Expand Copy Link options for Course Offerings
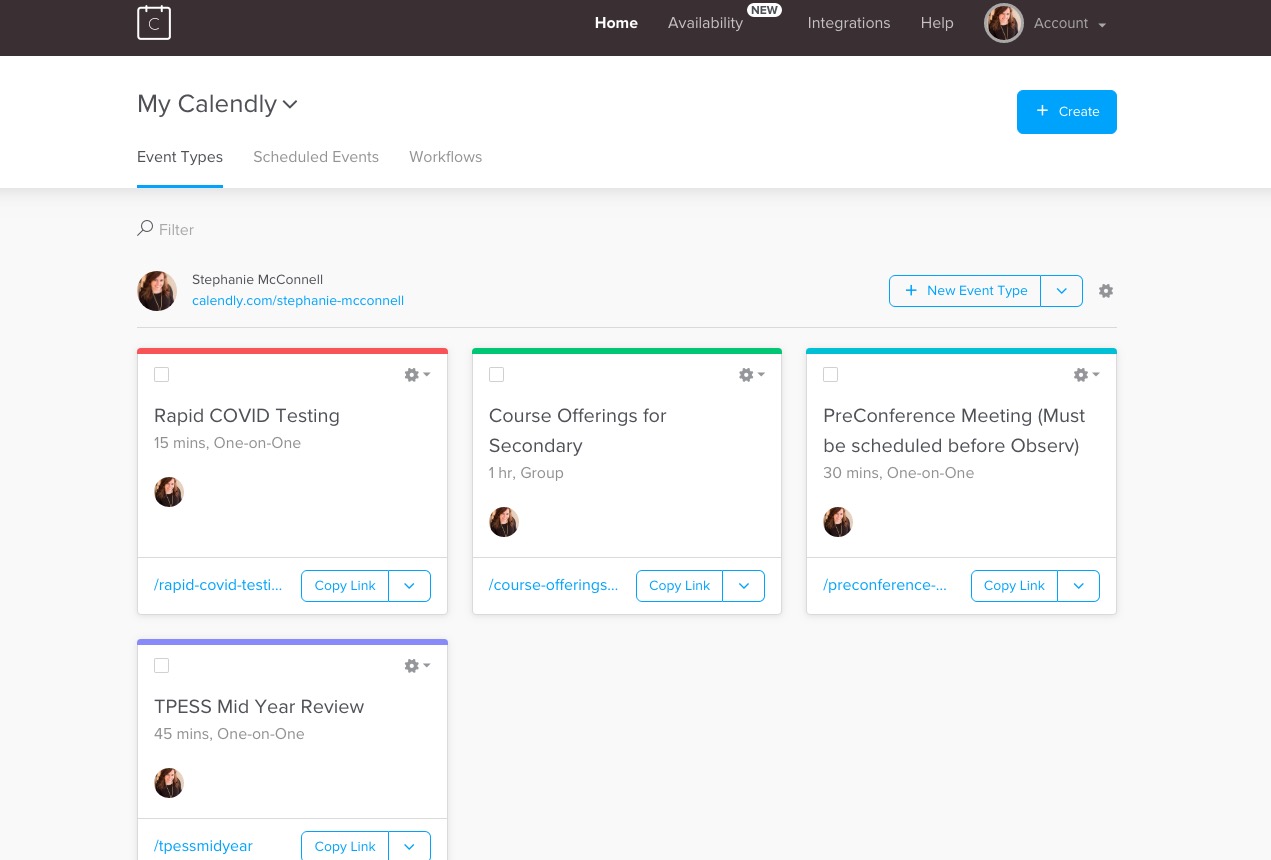 744,586
